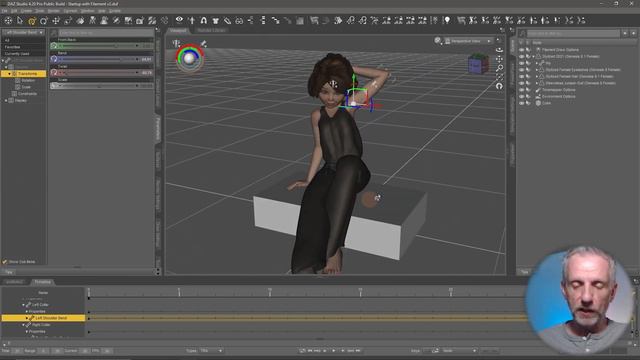Image resolution: width=640 pixels, height=360 pixels.
Task: Select the Scale tool in toolbar
Action: pos(68,20)
